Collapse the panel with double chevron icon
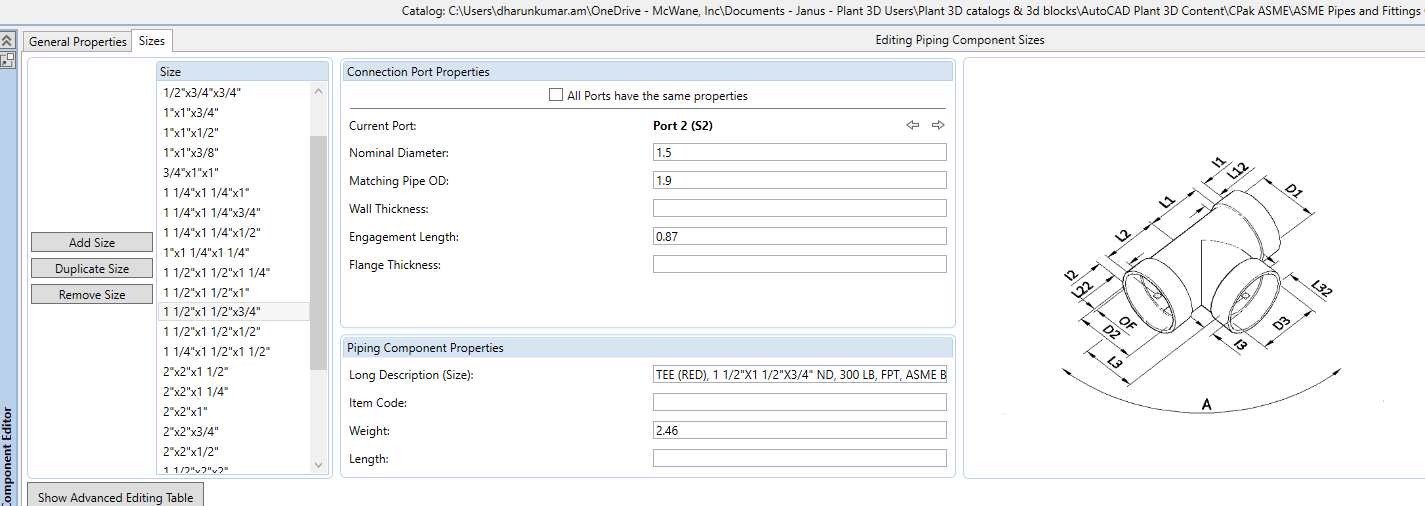 coord(7,41)
